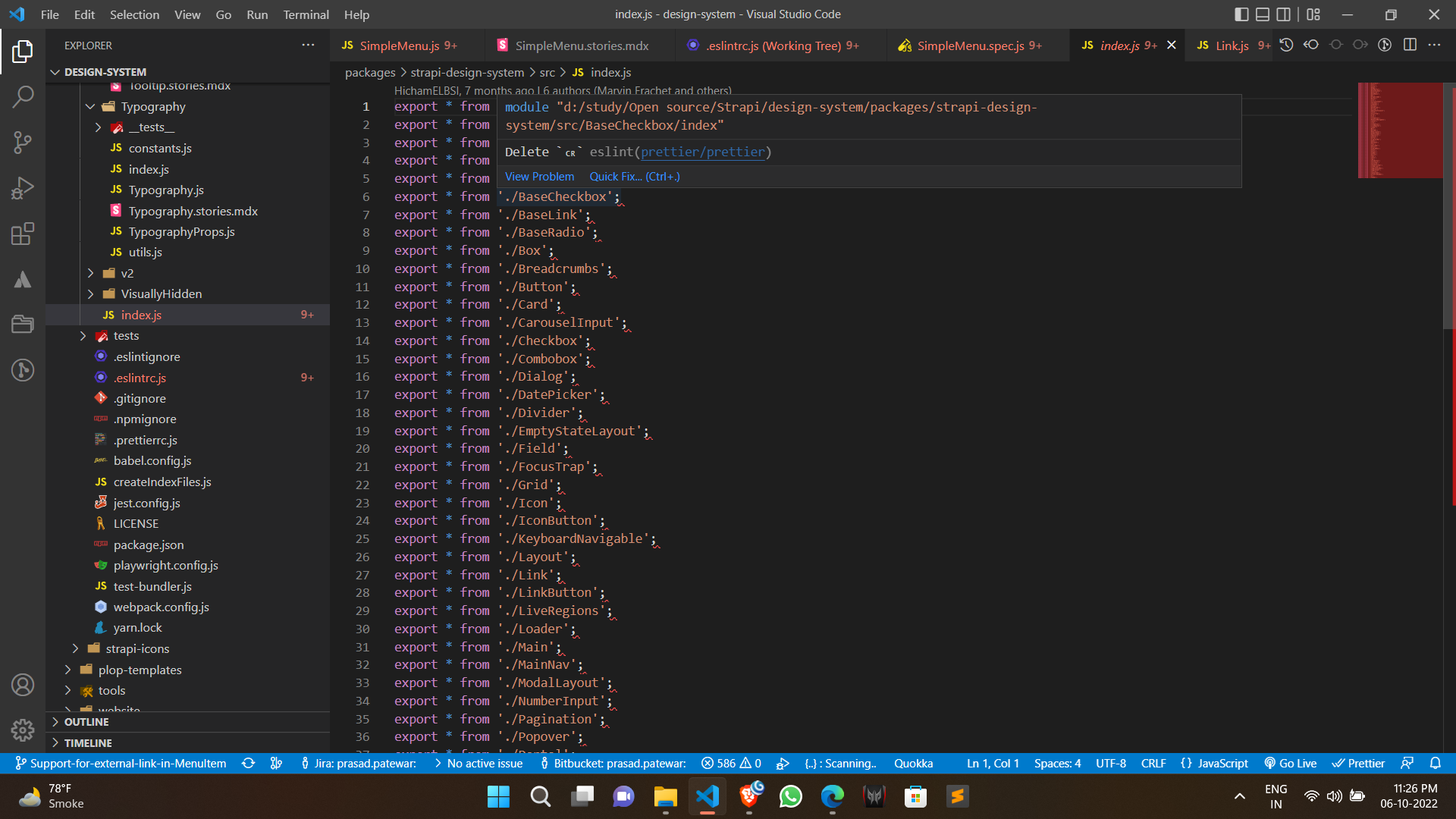The width and height of the screenshot is (1456, 819).
Task: Open the Extensions icon
Action: point(23,234)
